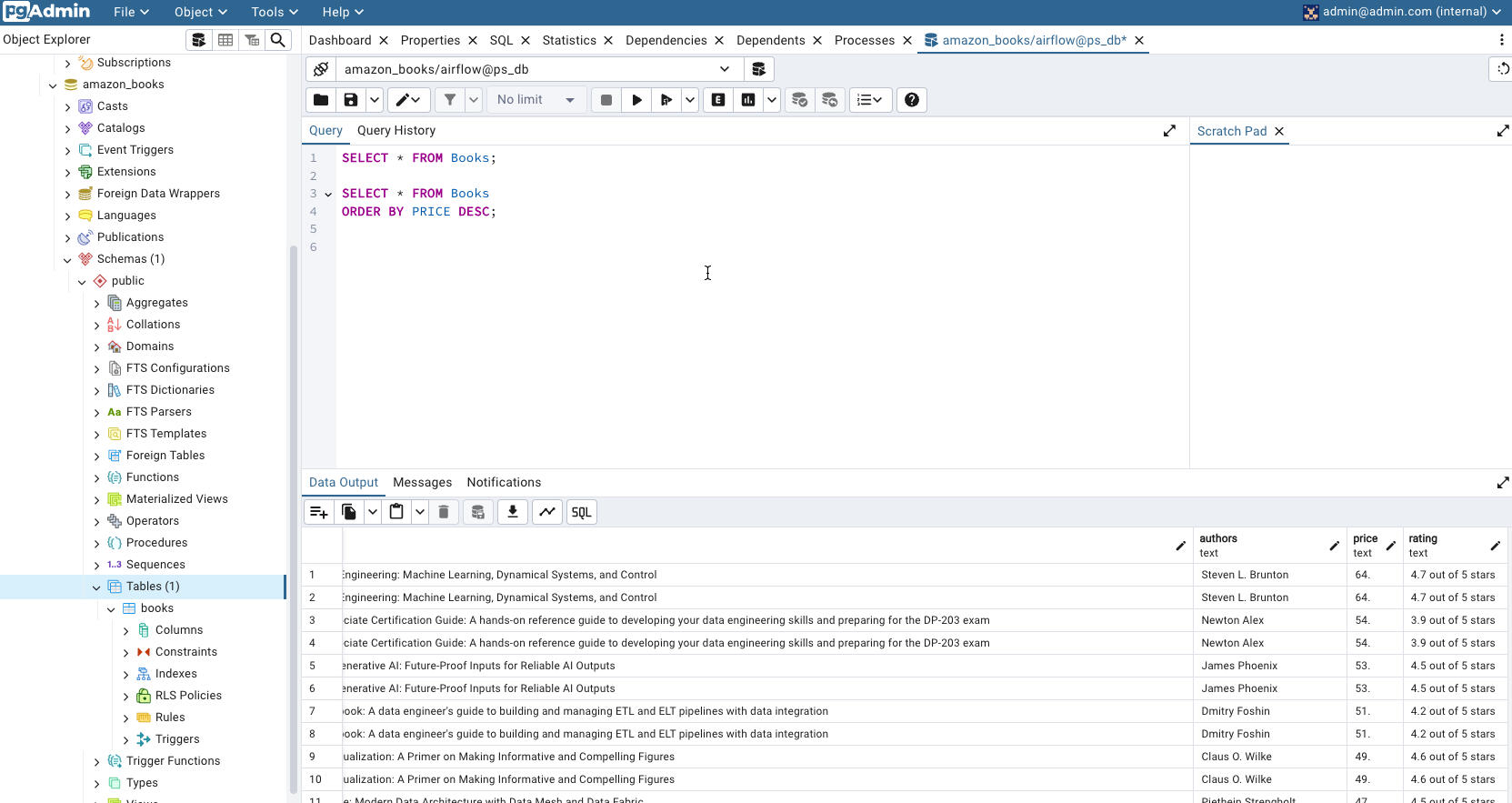Open the Tools menu

point(274,12)
